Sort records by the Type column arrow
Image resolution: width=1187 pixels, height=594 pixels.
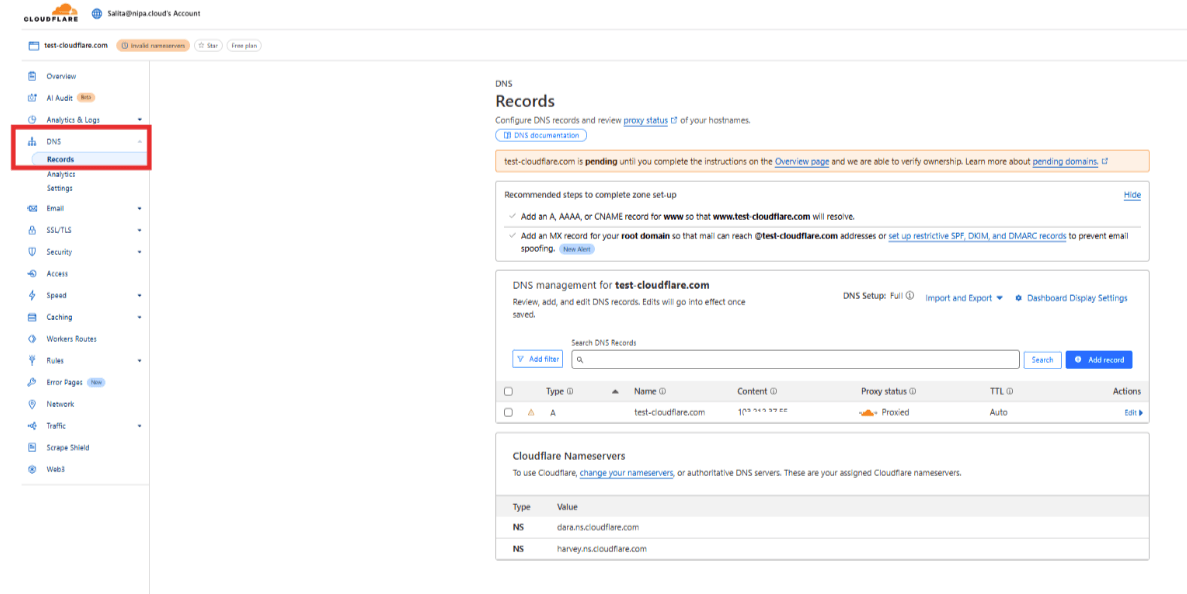pyautogui.click(x=615, y=391)
